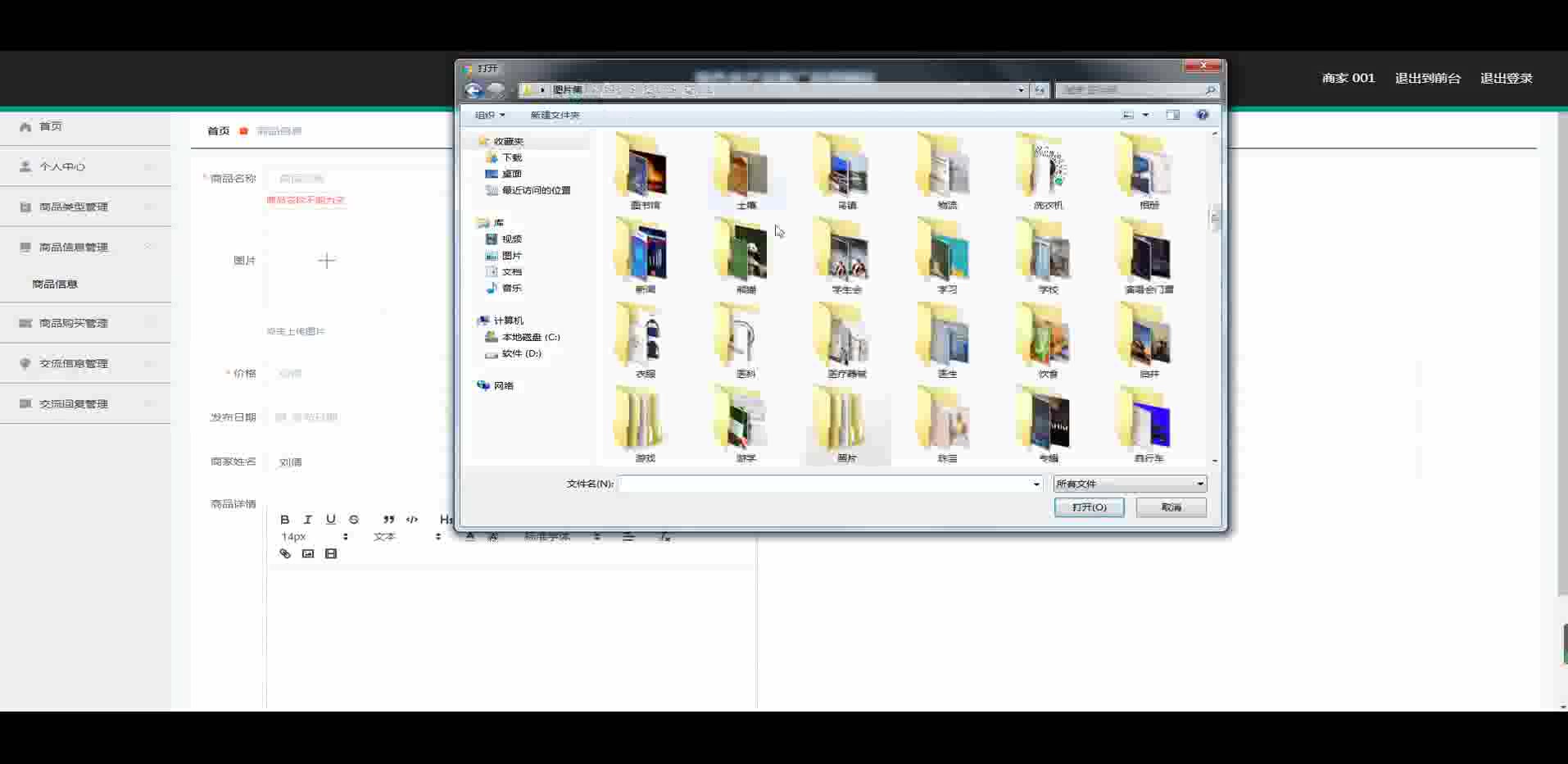Click the dialog search box
The width and height of the screenshot is (1568, 764).
point(1137,90)
